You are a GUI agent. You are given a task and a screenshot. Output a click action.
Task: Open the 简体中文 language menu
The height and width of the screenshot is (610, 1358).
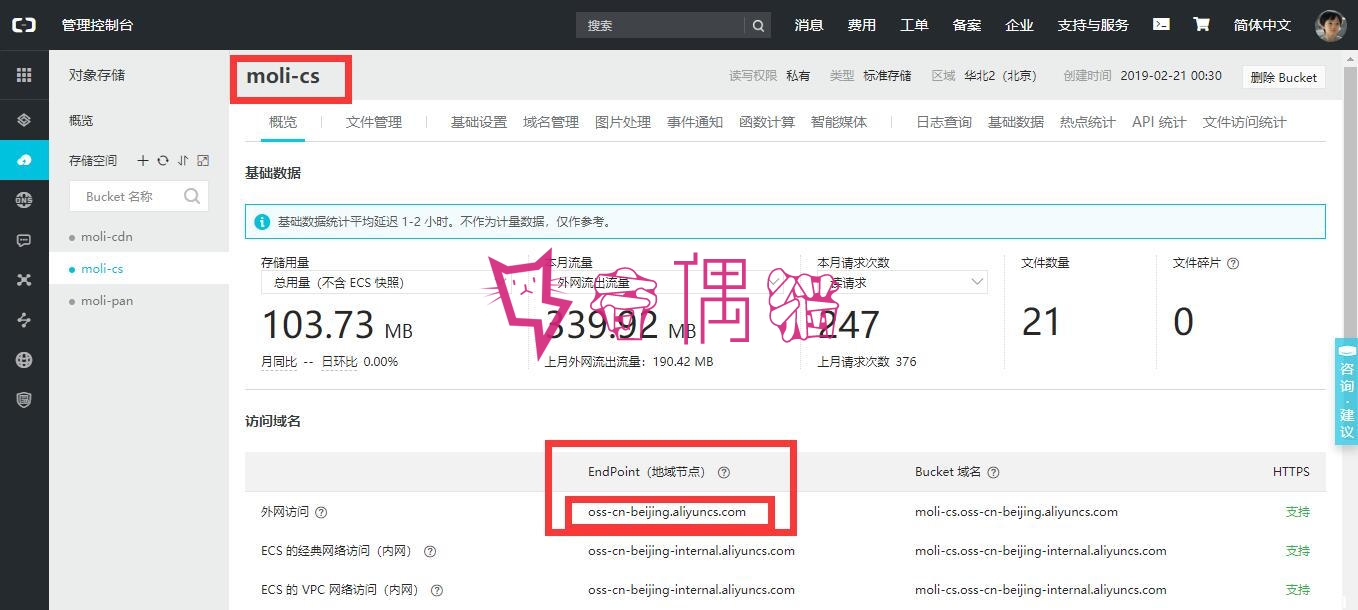tap(1262, 25)
